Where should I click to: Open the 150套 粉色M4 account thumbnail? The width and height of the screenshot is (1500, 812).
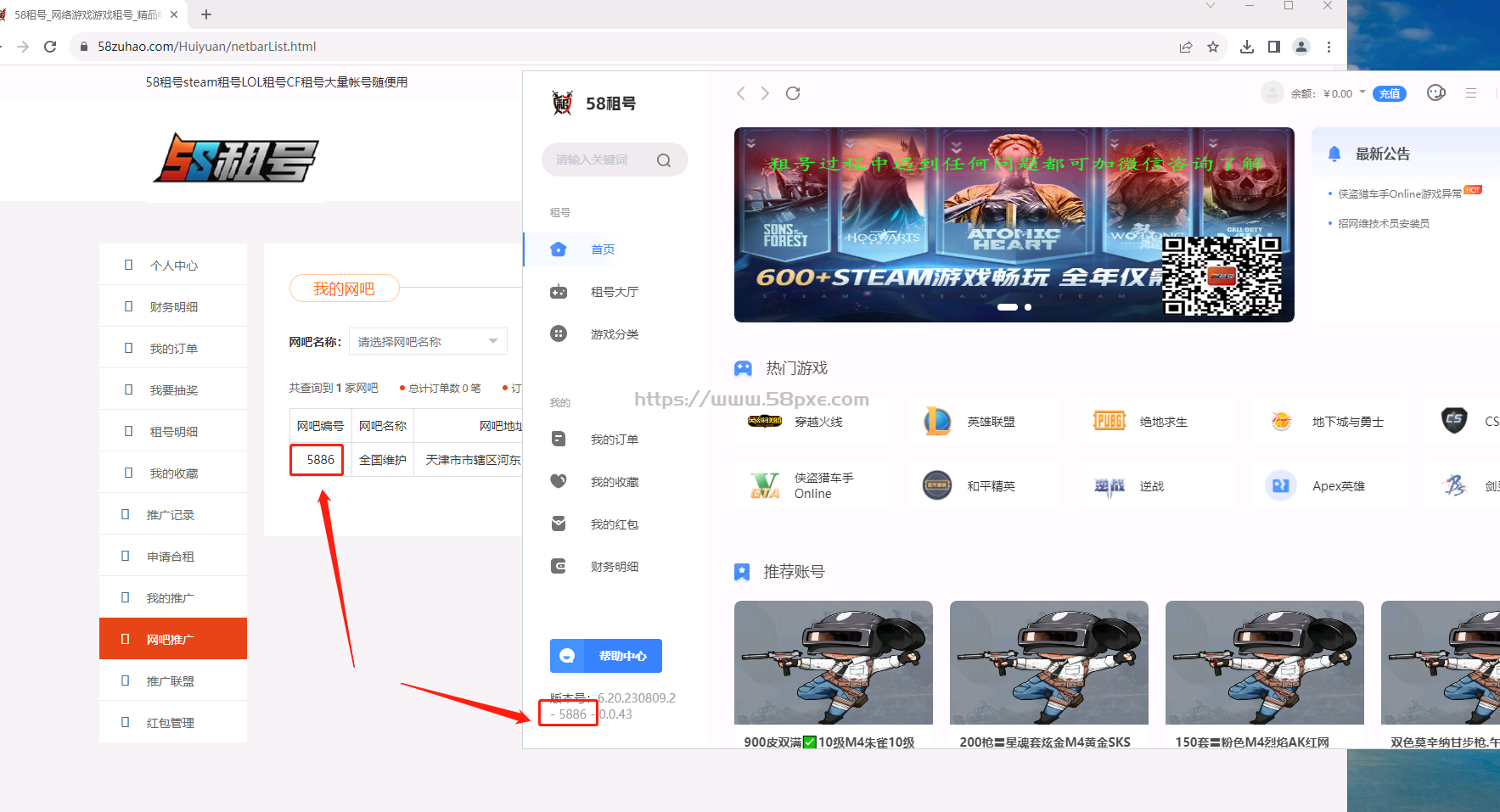click(1265, 663)
